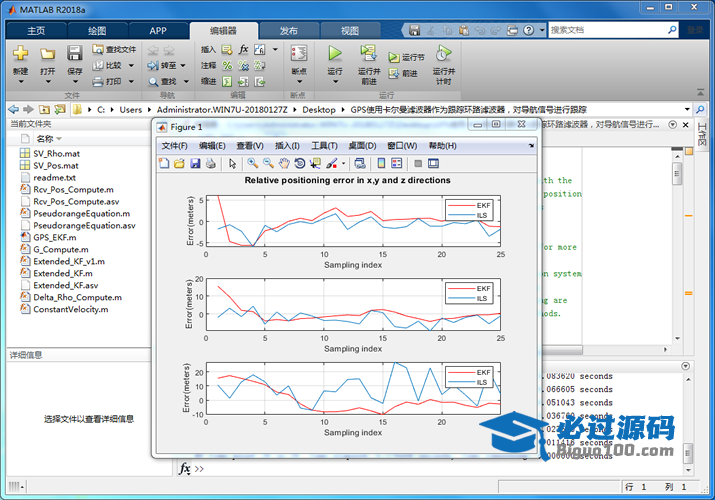Click Find (查找) in navigation group

click(163, 82)
